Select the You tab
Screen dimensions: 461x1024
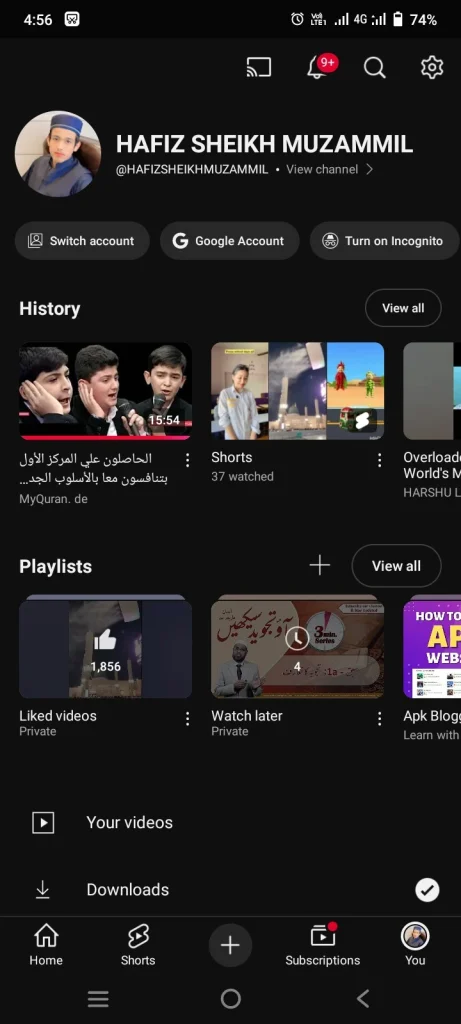(x=415, y=945)
